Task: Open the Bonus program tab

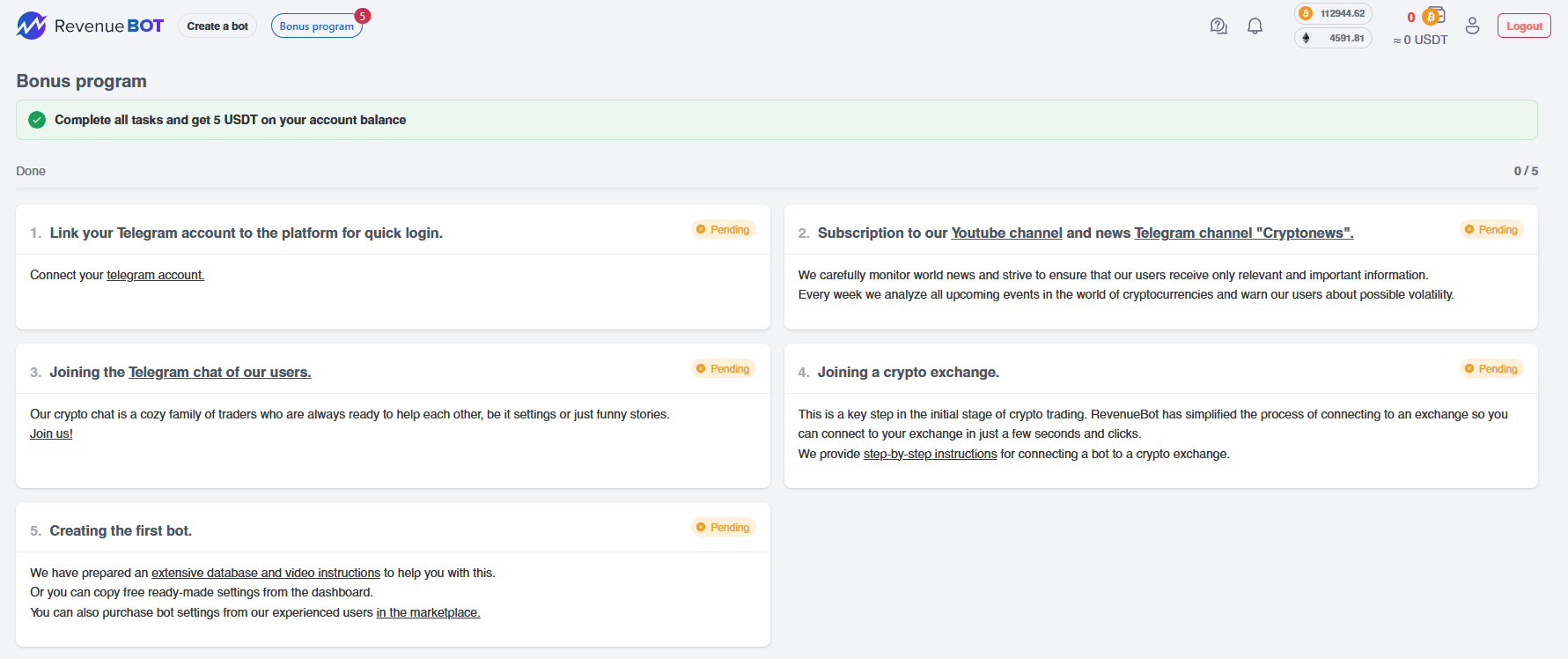Action: click(x=317, y=26)
